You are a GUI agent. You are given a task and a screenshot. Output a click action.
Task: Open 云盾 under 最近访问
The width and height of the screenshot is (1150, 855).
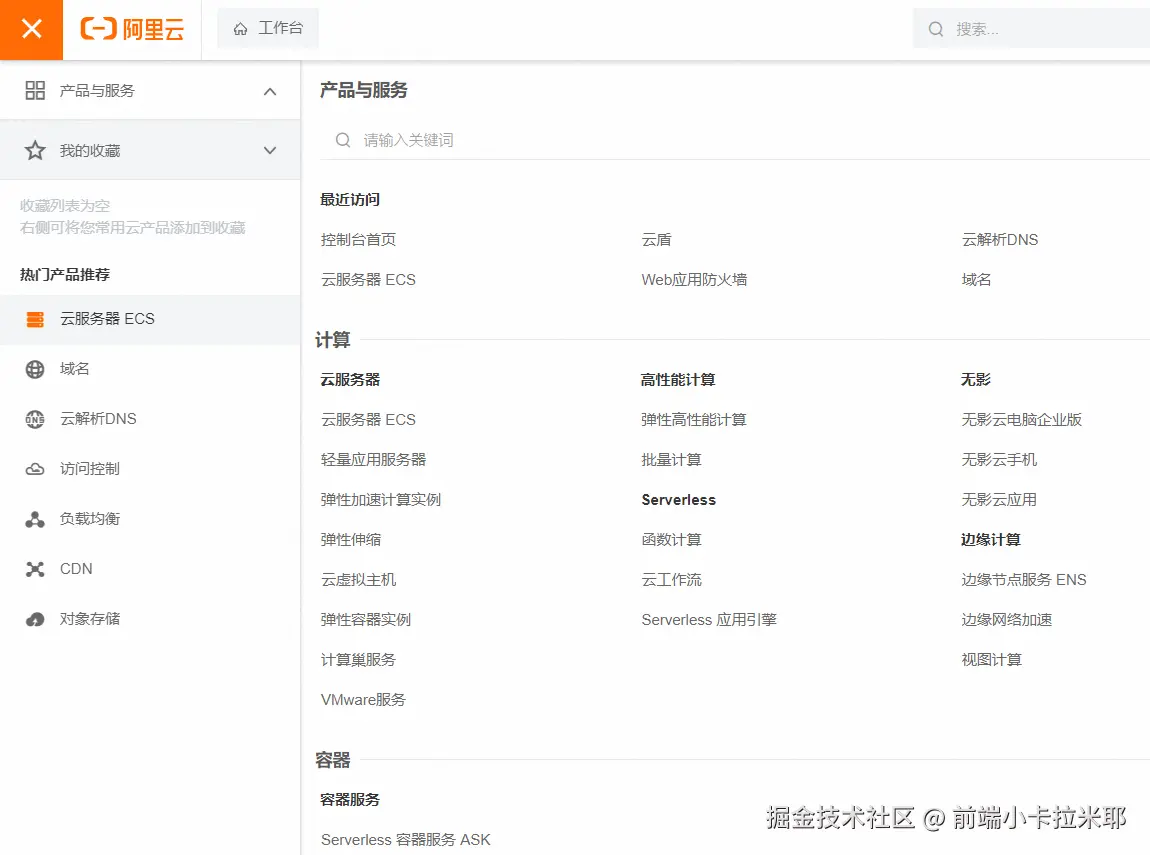tap(656, 240)
